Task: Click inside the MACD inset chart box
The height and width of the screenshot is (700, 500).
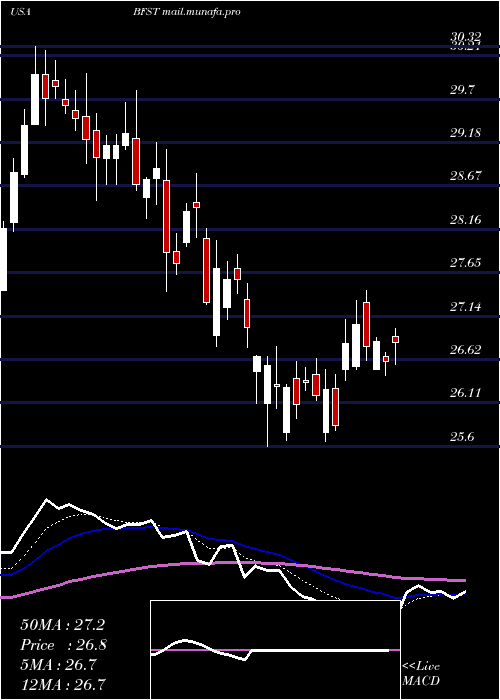Action: pos(275,650)
